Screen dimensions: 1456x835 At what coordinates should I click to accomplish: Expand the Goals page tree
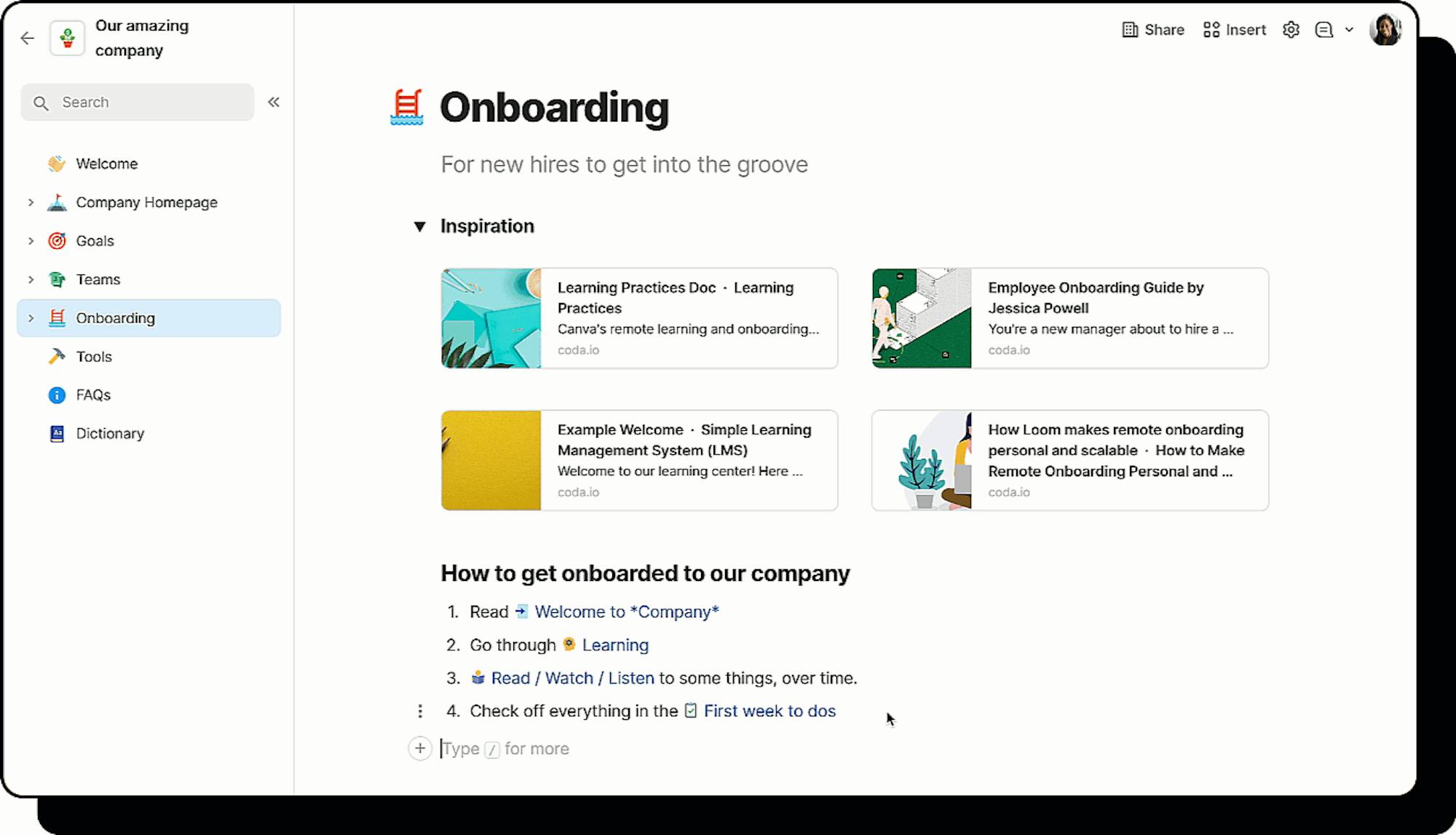tap(31, 241)
